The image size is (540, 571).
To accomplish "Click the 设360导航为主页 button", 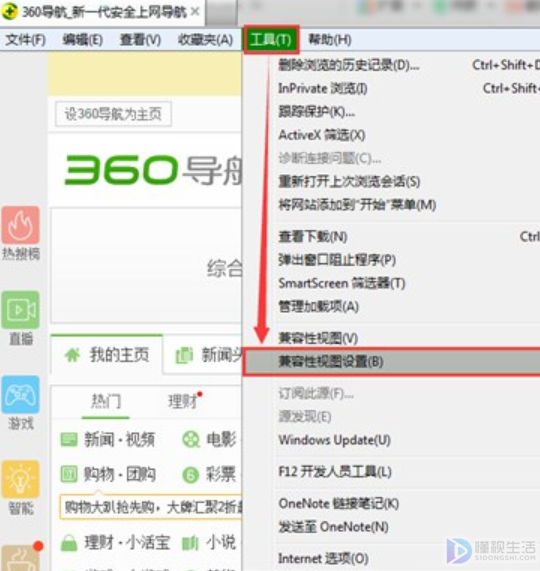I will pyautogui.click(x=113, y=114).
